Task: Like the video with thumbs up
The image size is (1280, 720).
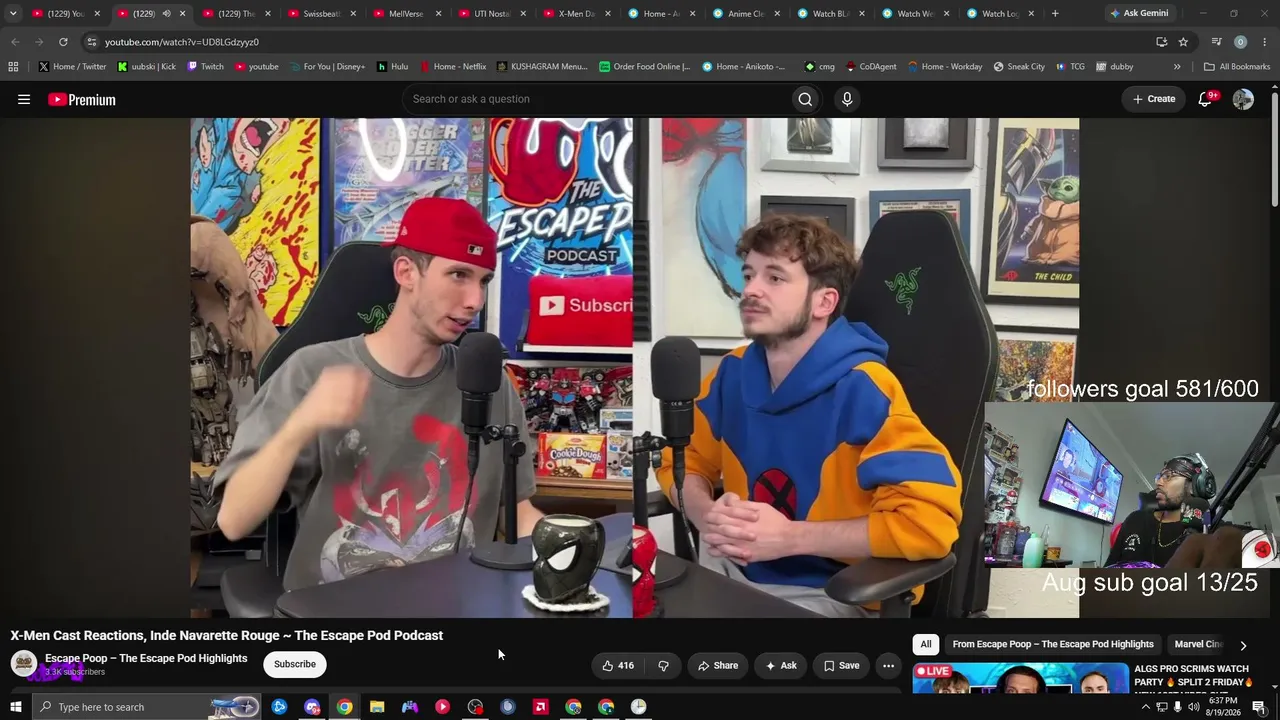Action: click(x=618, y=665)
